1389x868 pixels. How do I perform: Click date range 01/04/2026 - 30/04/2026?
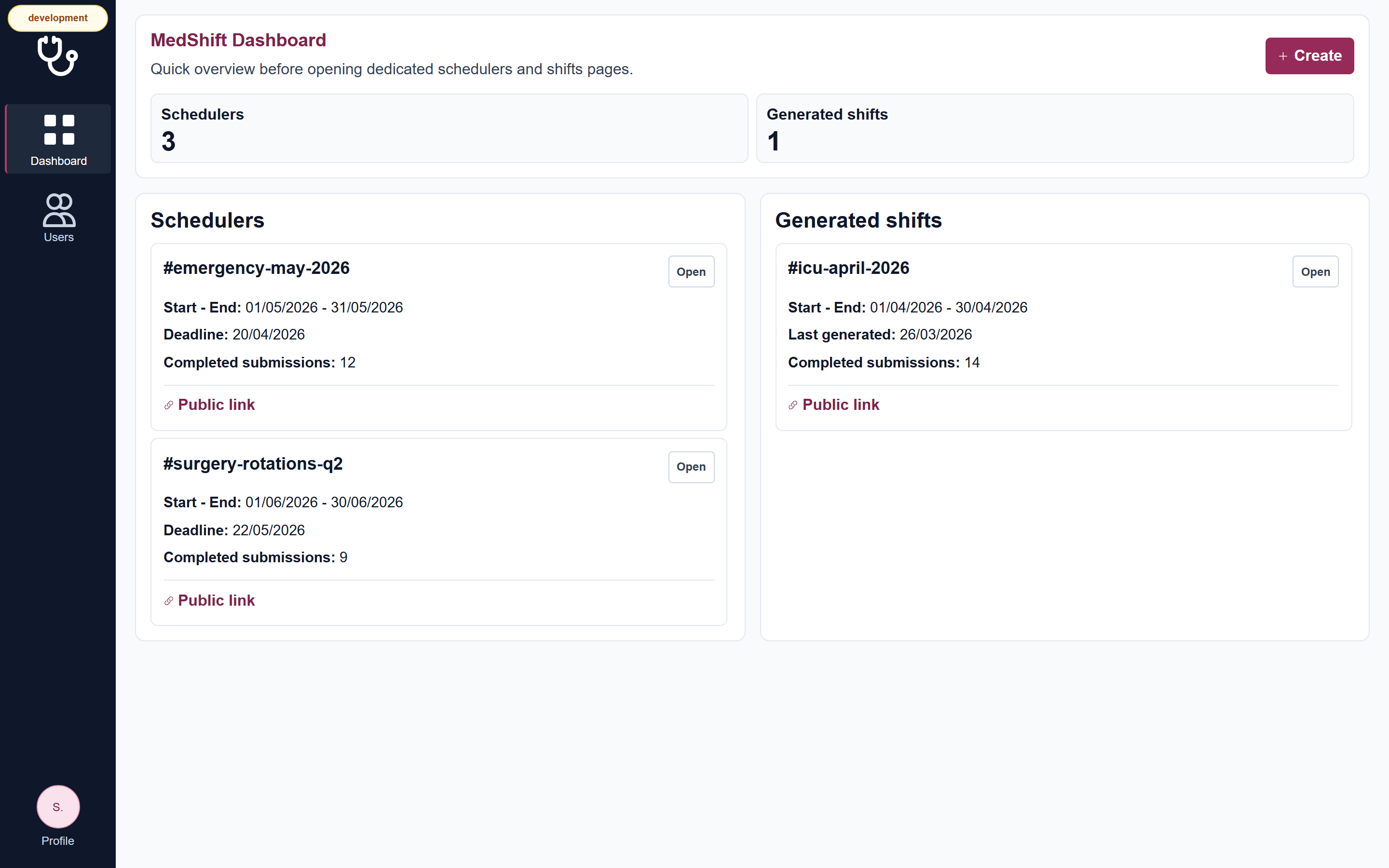coord(949,308)
